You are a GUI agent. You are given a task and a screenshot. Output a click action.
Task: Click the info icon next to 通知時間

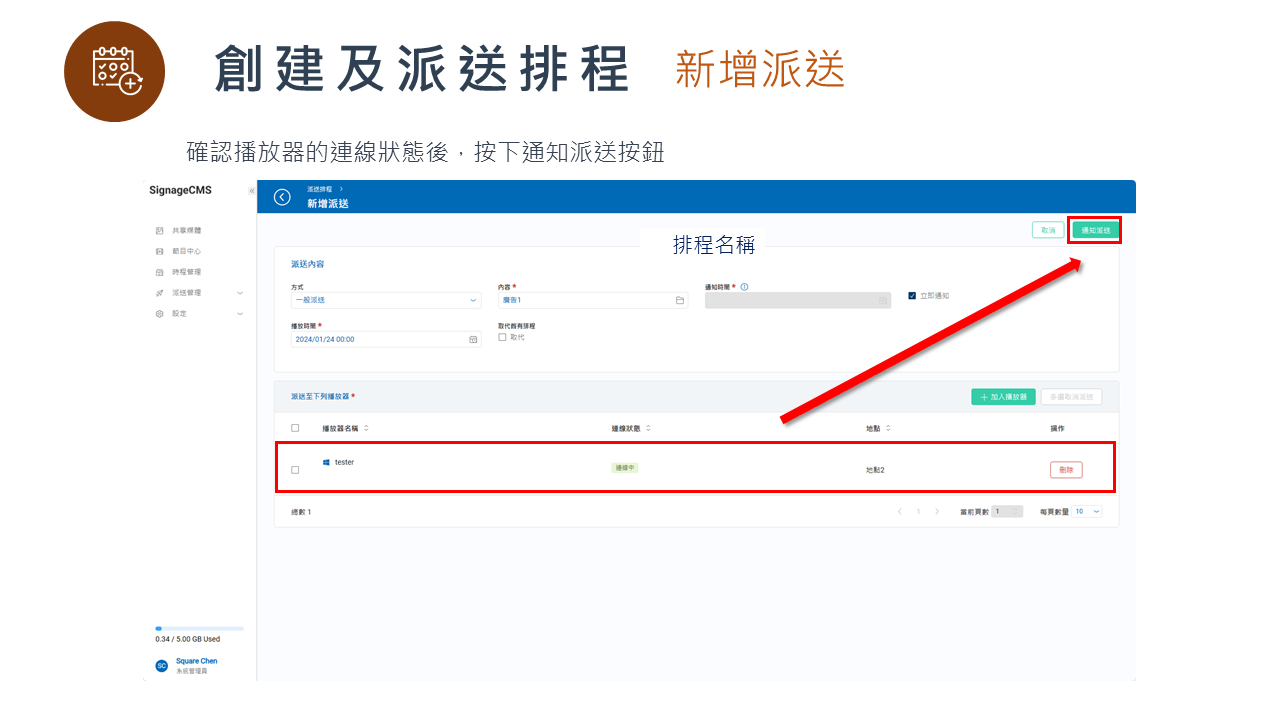point(744,287)
